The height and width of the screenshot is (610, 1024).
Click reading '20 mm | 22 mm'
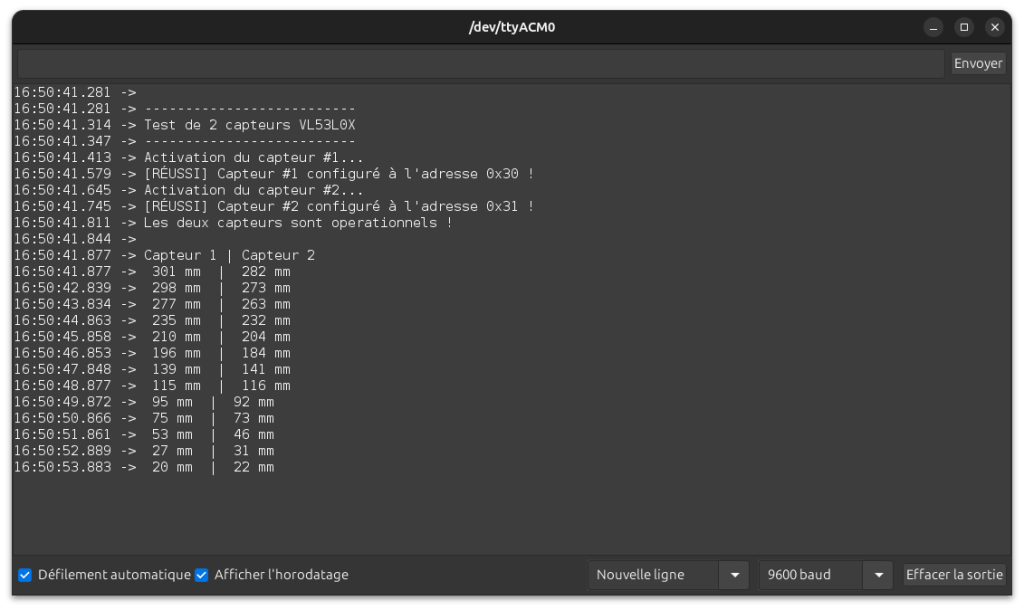click(x=213, y=468)
